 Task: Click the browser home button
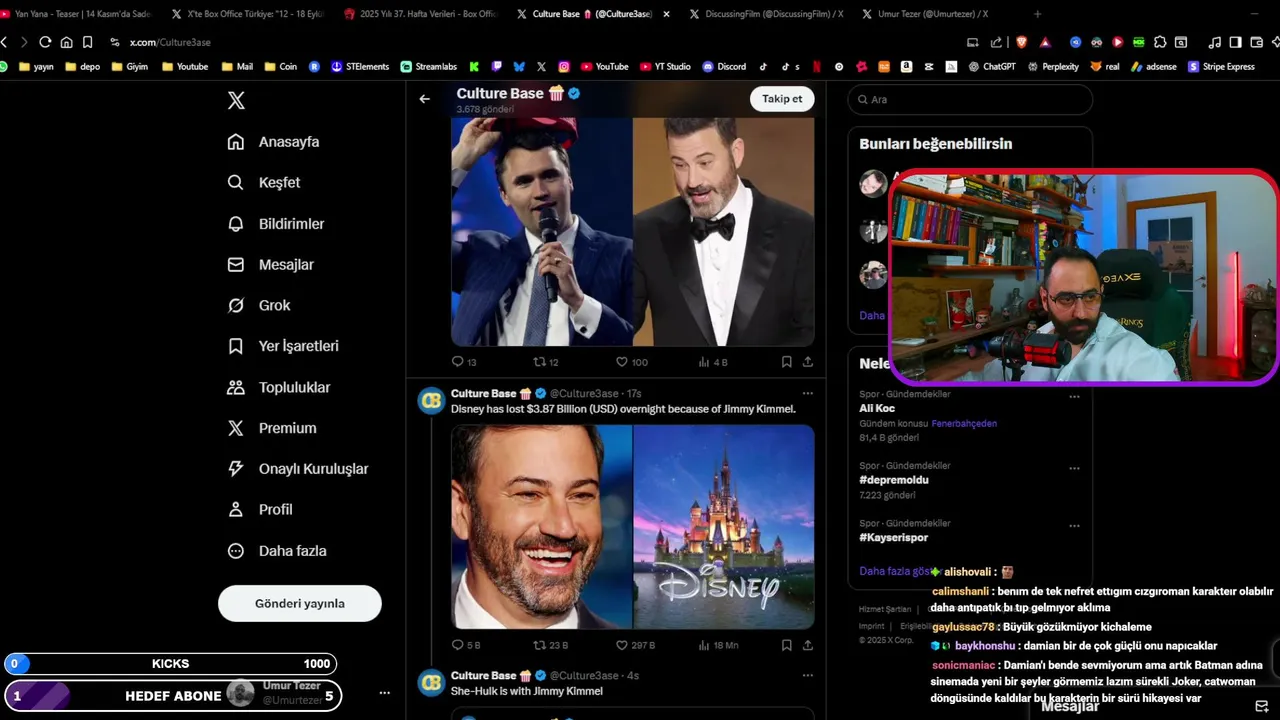[x=66, y=42]
